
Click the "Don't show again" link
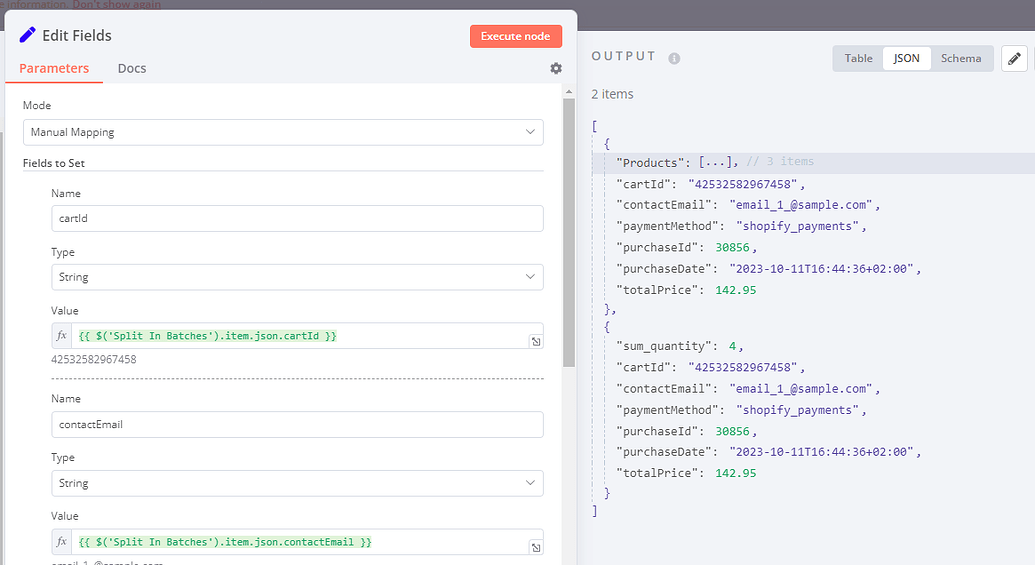(x=116, y=5)
